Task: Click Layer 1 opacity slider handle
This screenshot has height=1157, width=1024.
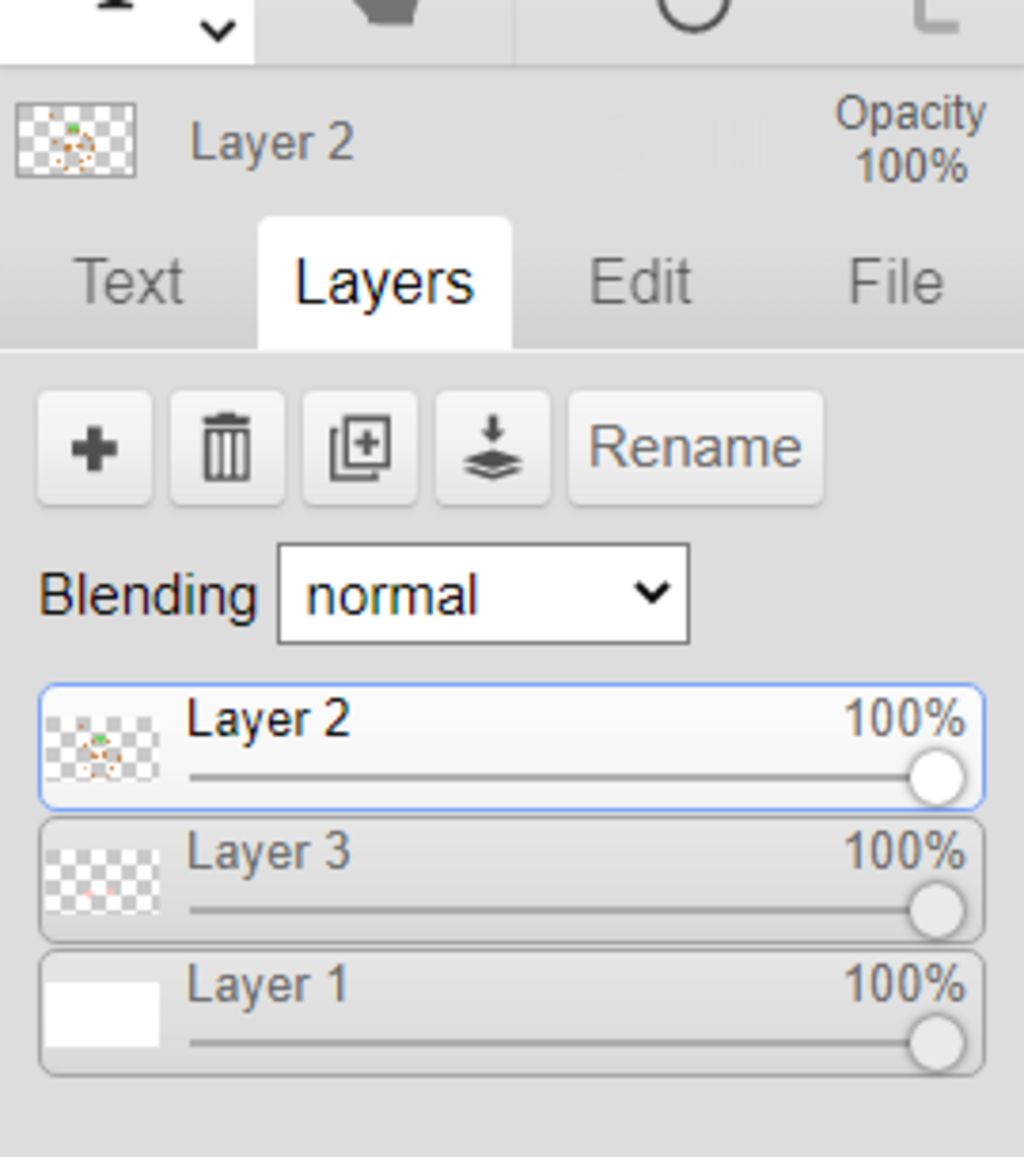Action: click(x=936, y=1043)
